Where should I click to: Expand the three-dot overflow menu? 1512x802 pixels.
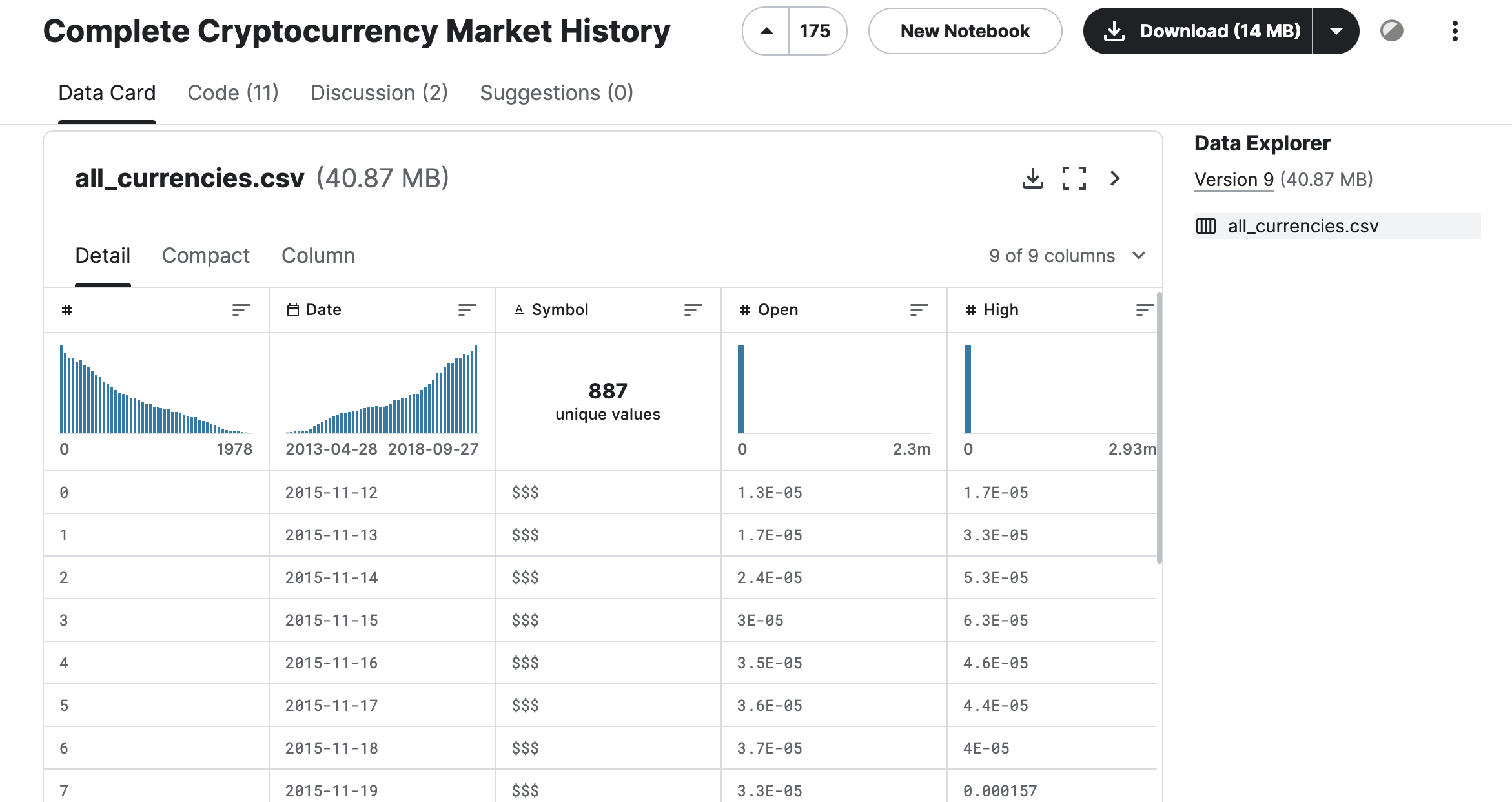pos(1455,31)
